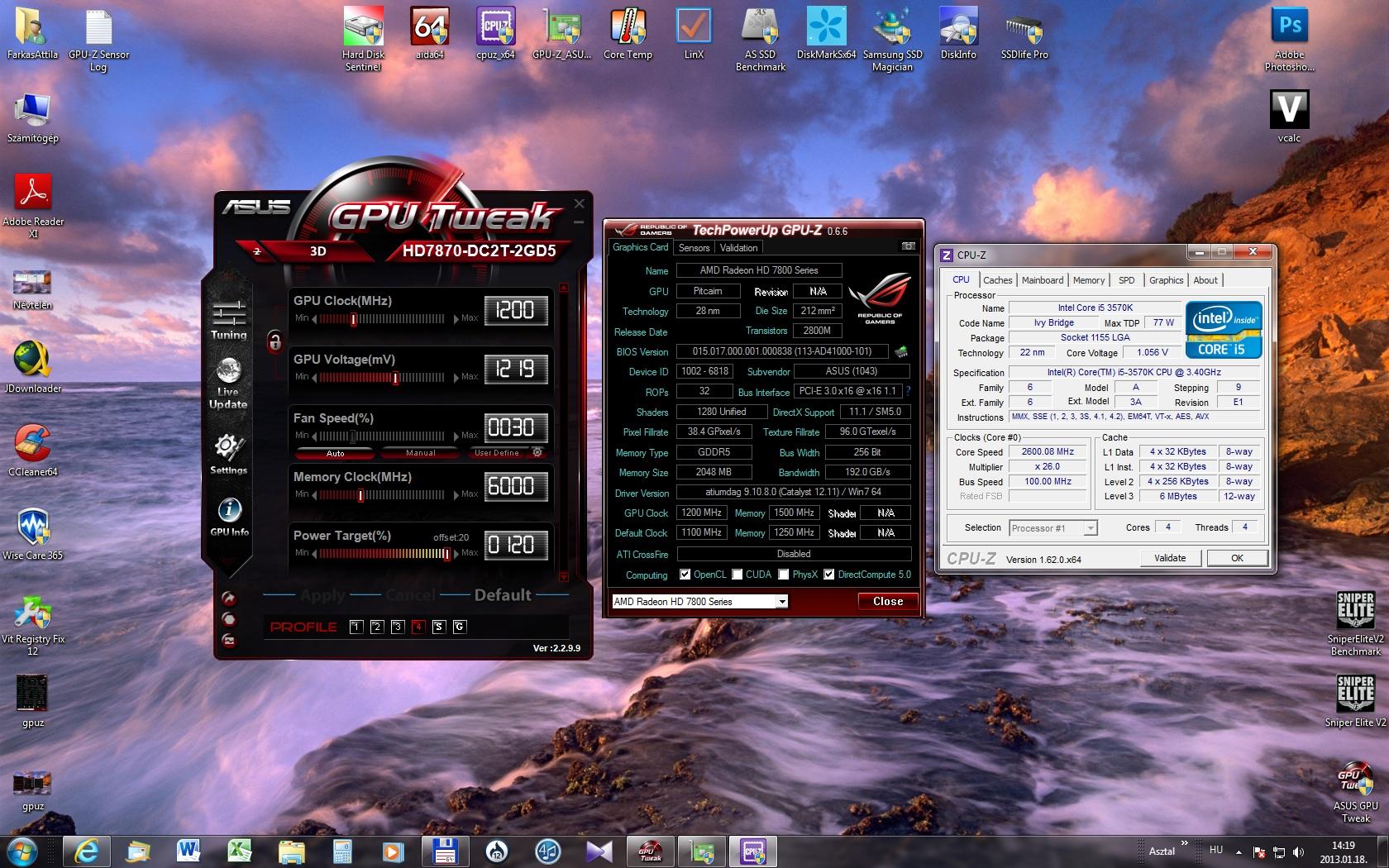Select profile 4 in GPU Tweak

pyautogui.click(x=418, y=627)
